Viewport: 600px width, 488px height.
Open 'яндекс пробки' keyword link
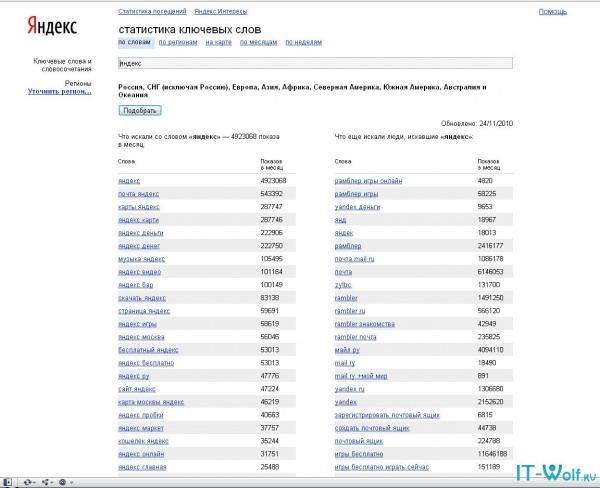tap(141, 415)
